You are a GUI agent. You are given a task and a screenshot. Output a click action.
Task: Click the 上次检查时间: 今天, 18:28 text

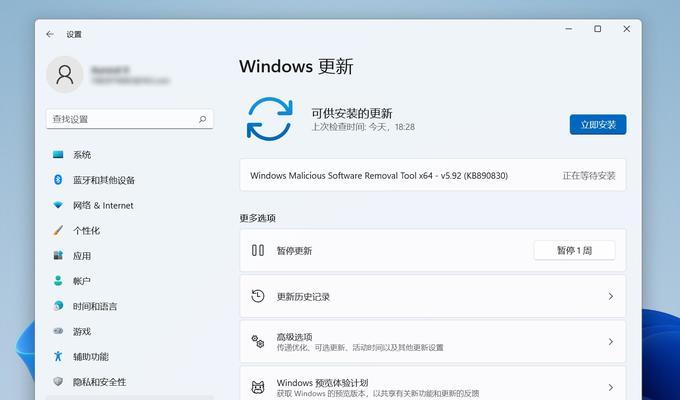click(x=363, y=127)
